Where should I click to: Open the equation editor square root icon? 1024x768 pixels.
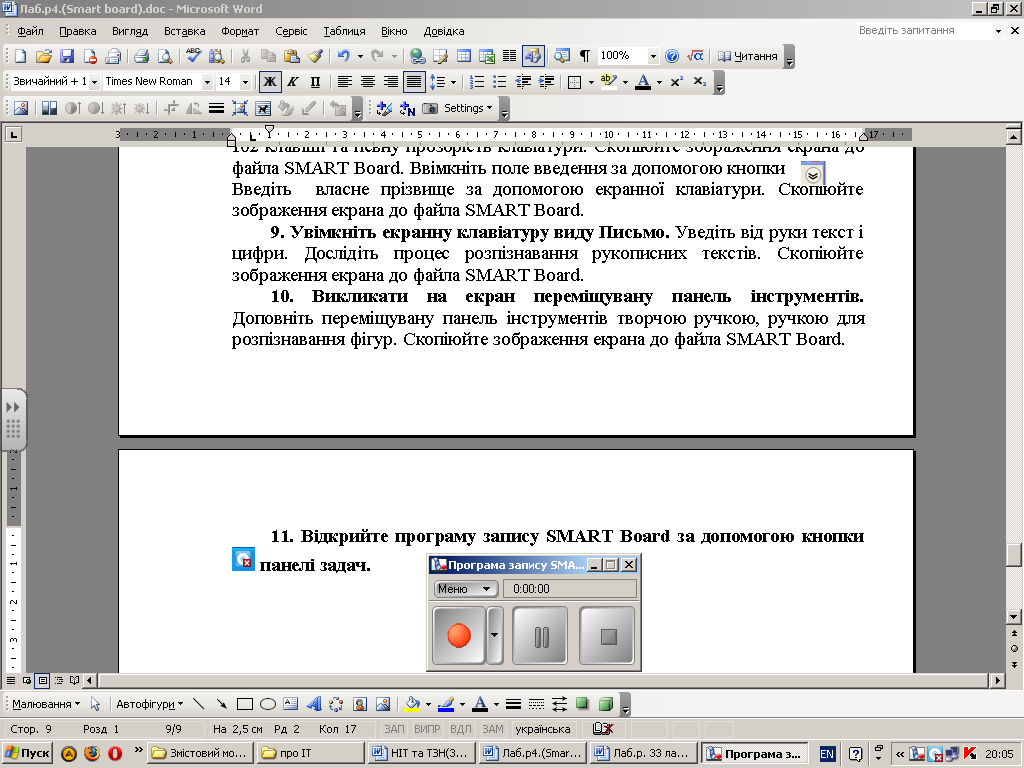695,56
